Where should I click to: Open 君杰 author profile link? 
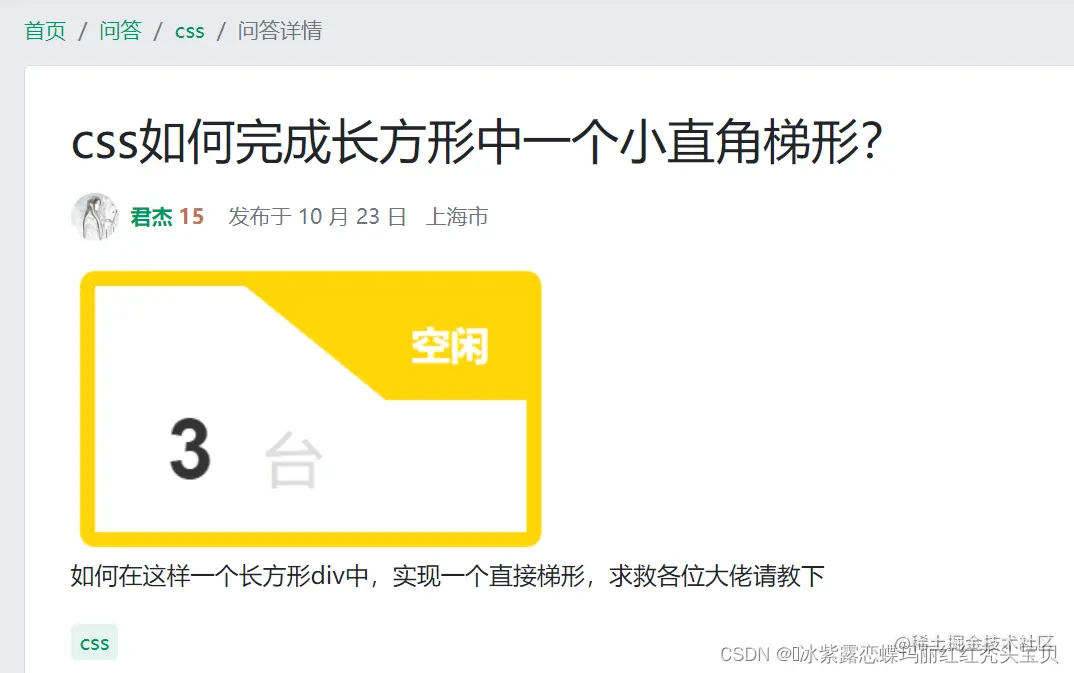coord(151,216)
